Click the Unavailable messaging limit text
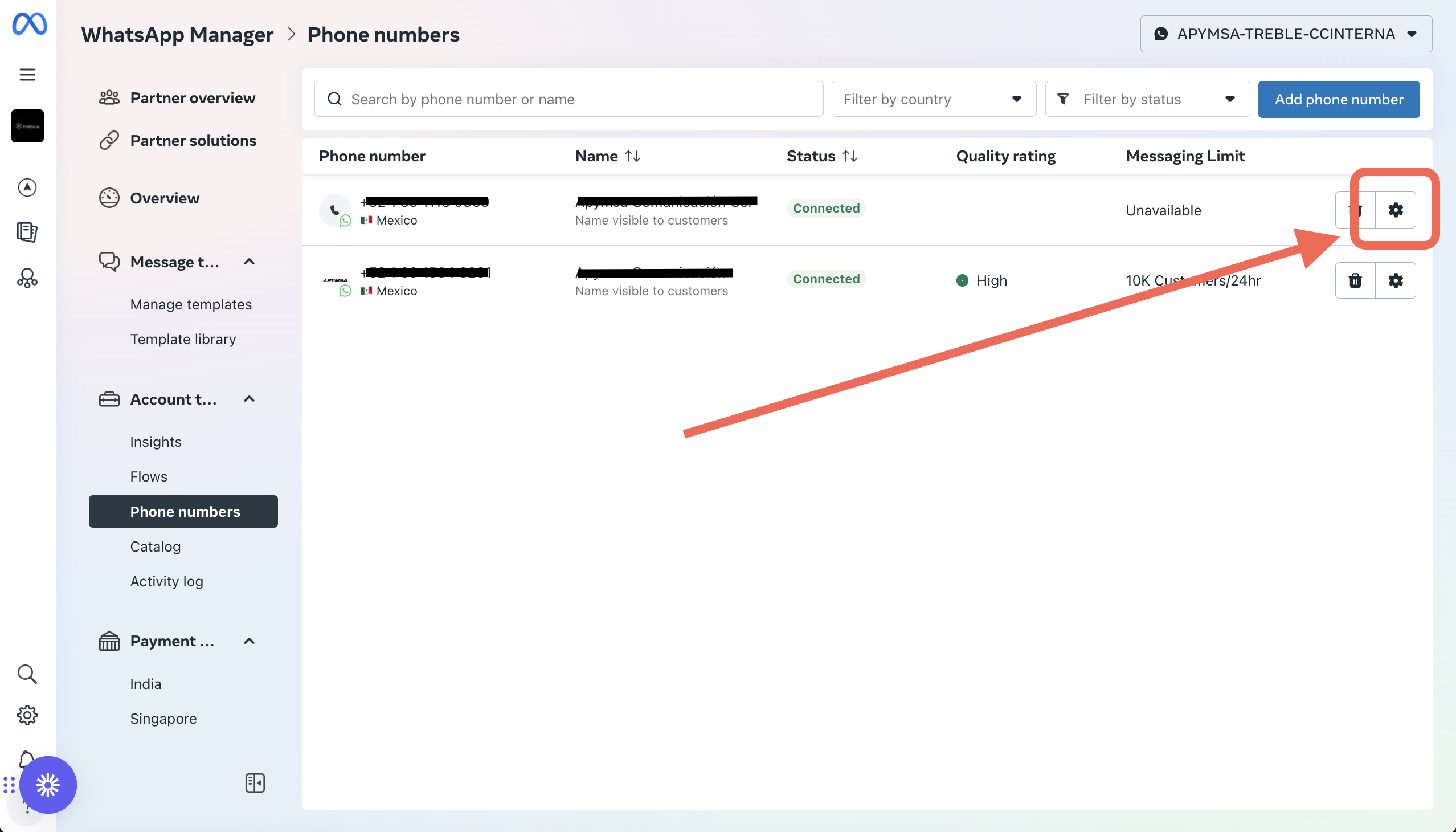Image resolution: width=1456 pixels, height=832 pixels. pos(1164,210)
